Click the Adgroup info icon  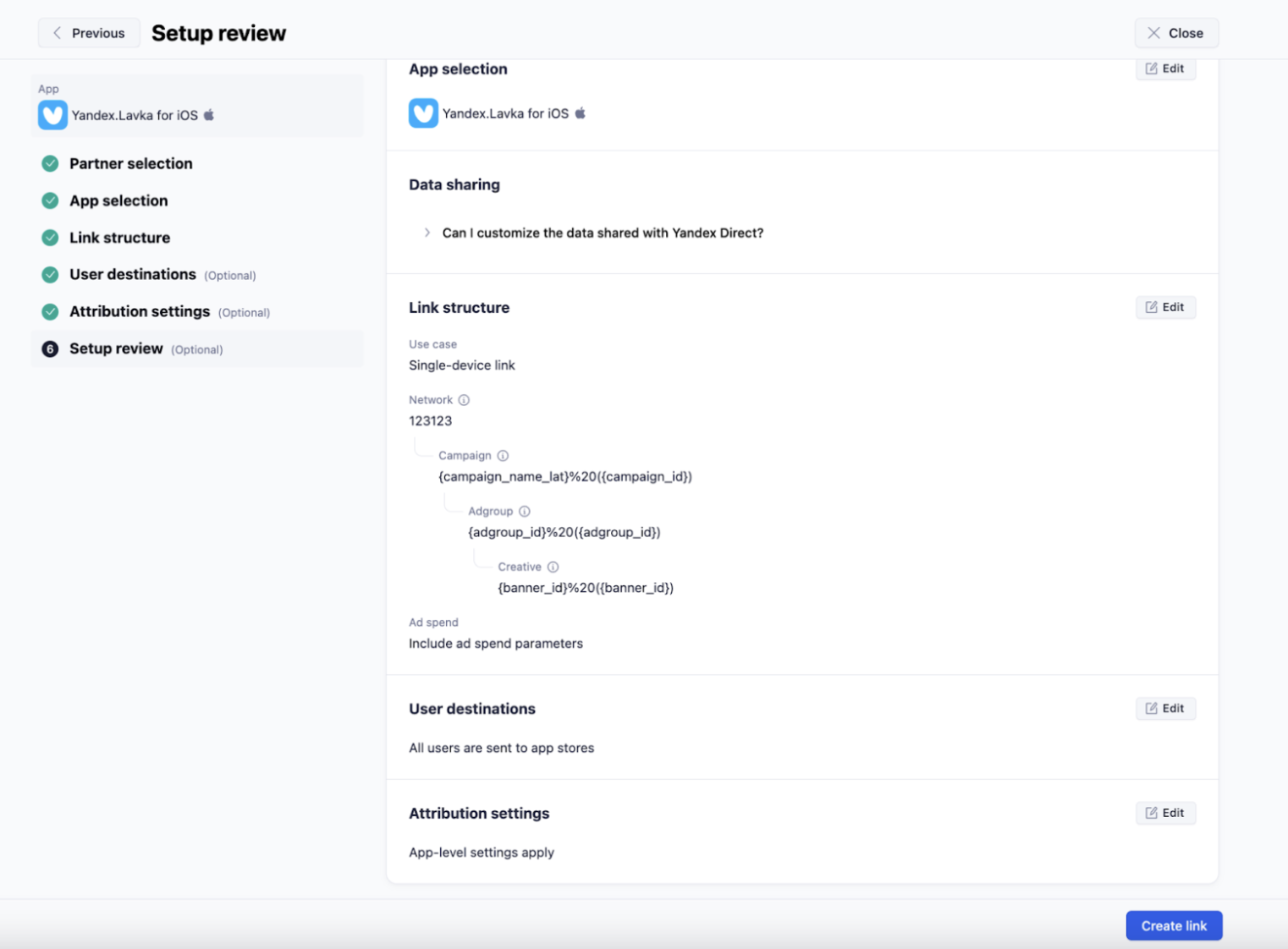click(x=525, y=512)
